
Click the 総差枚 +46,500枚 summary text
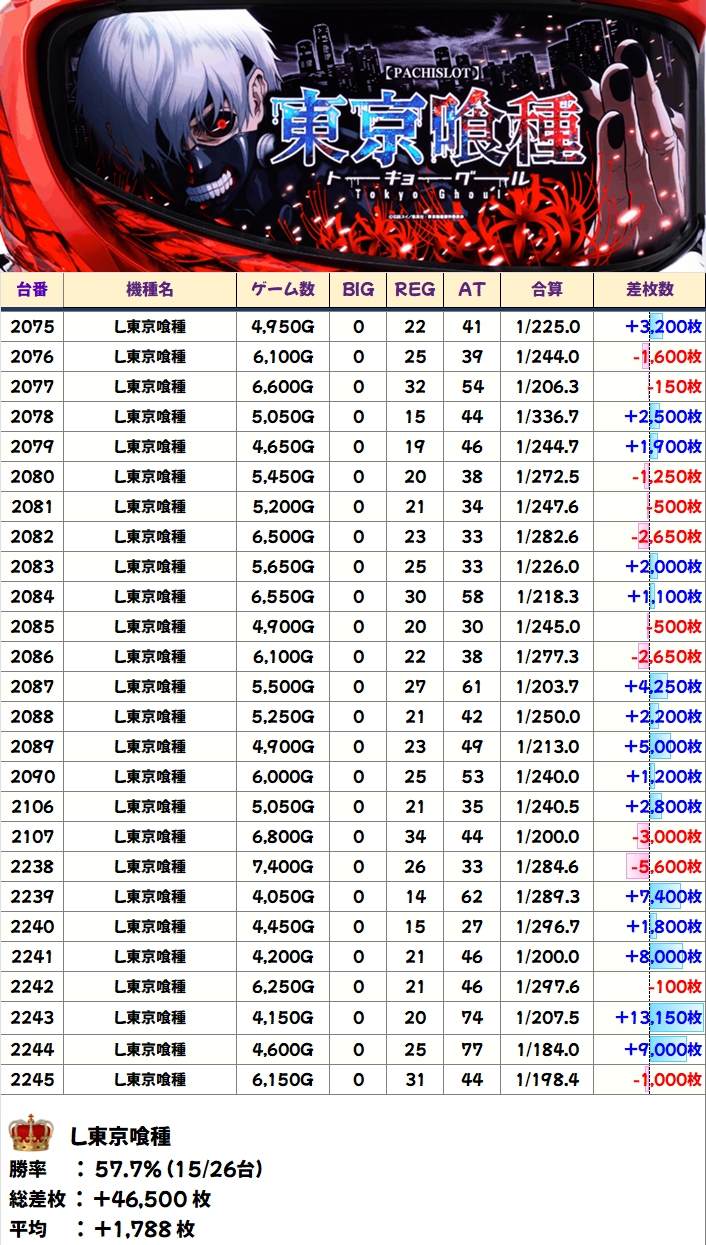tap(110, 1199)
